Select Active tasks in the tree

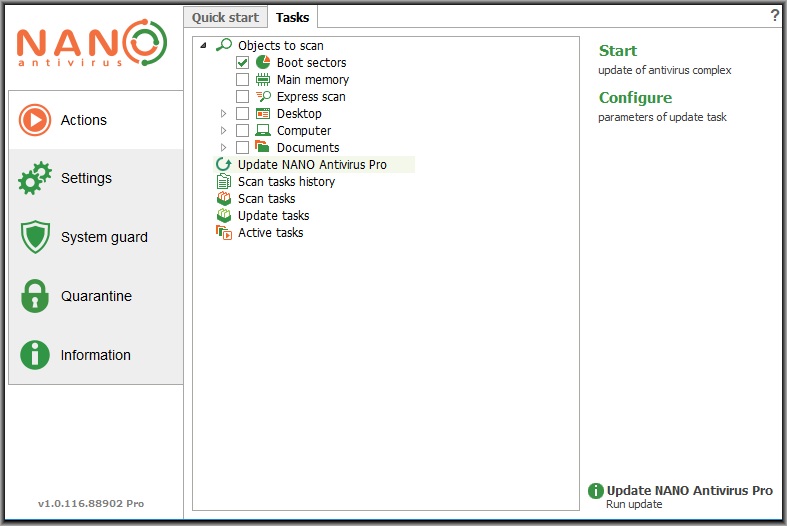pos(270,233)
